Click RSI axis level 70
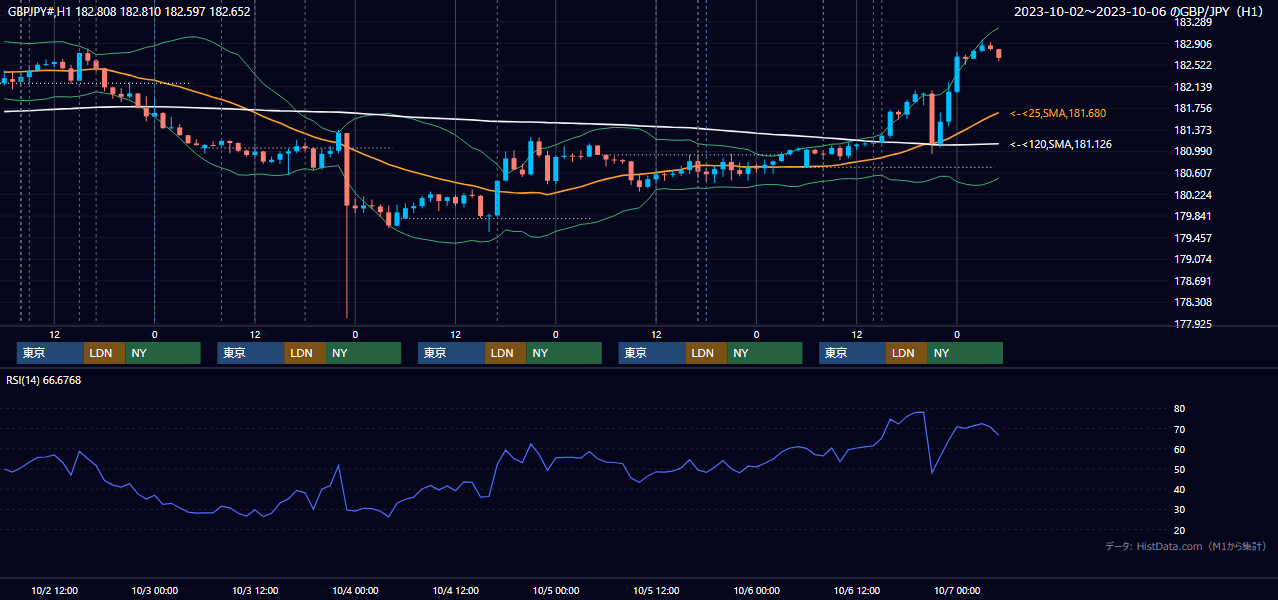1278x600 pixels. click(x=1179, y=429)
